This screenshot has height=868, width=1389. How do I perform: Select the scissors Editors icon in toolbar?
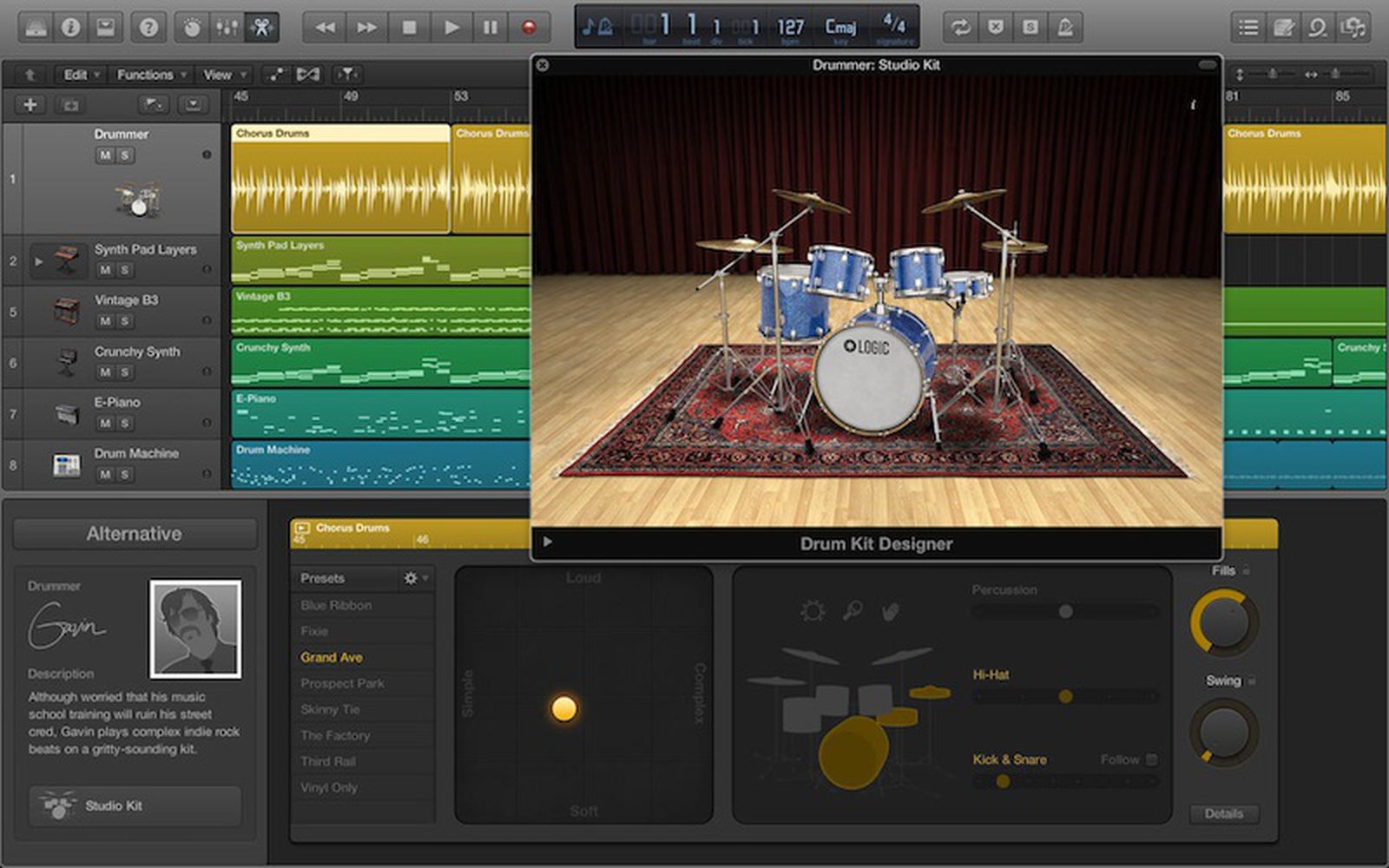pyautogui.click(x=263, y=26)
